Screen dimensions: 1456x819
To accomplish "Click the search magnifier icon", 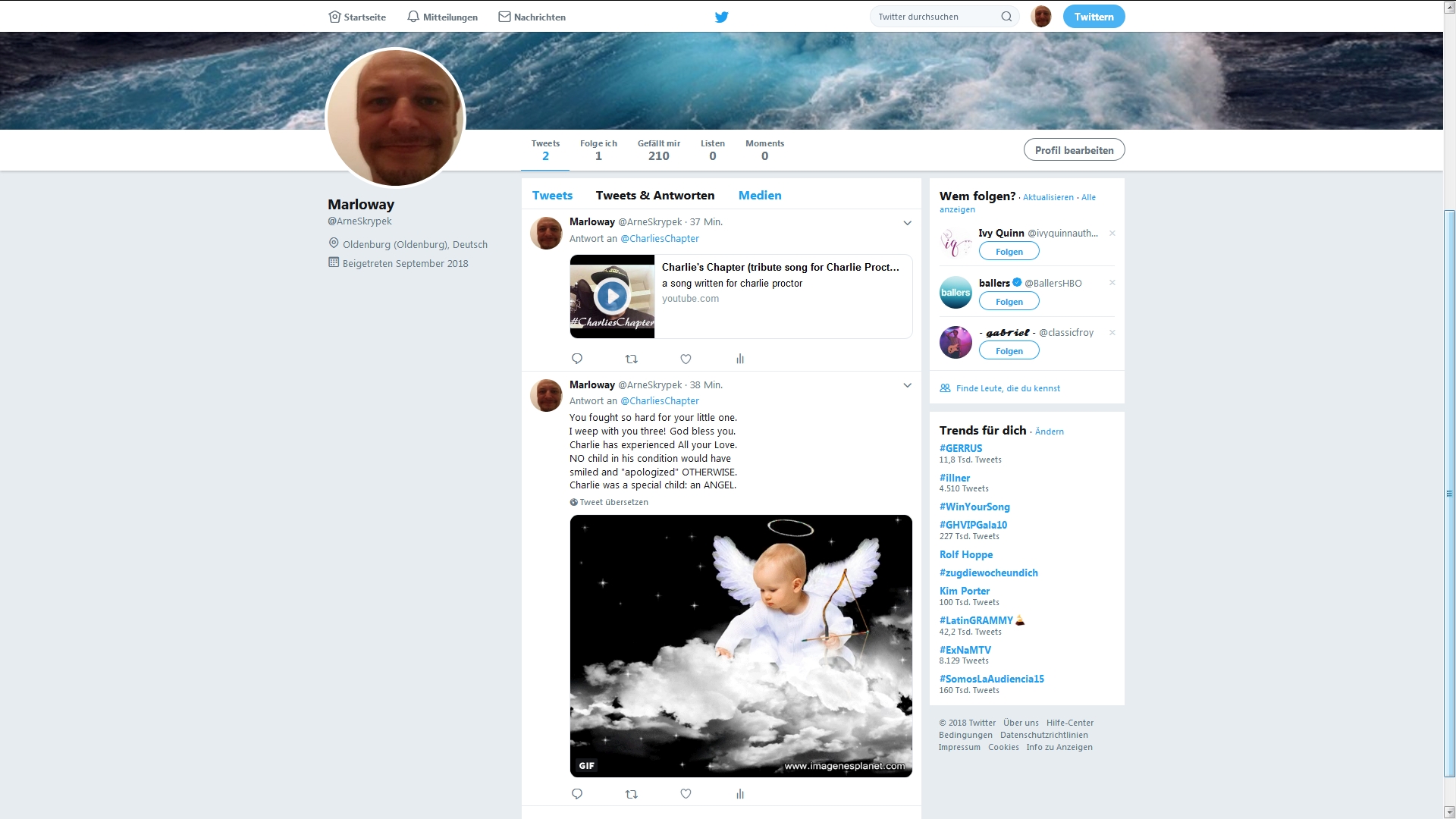I will click(x=1006, y=17).
